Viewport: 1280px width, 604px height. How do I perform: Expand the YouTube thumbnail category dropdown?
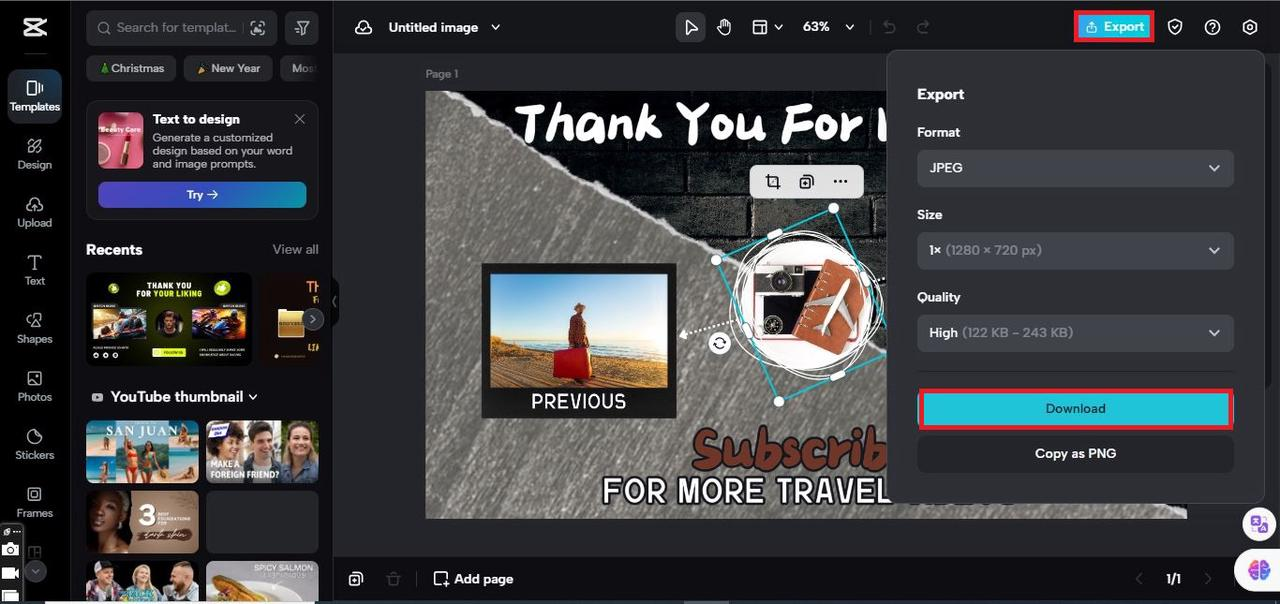pyautogui.click(x=253, y=397)
